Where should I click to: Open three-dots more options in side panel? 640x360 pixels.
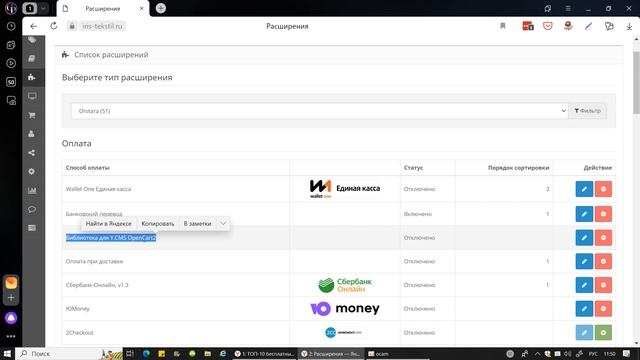coord(11,336)
